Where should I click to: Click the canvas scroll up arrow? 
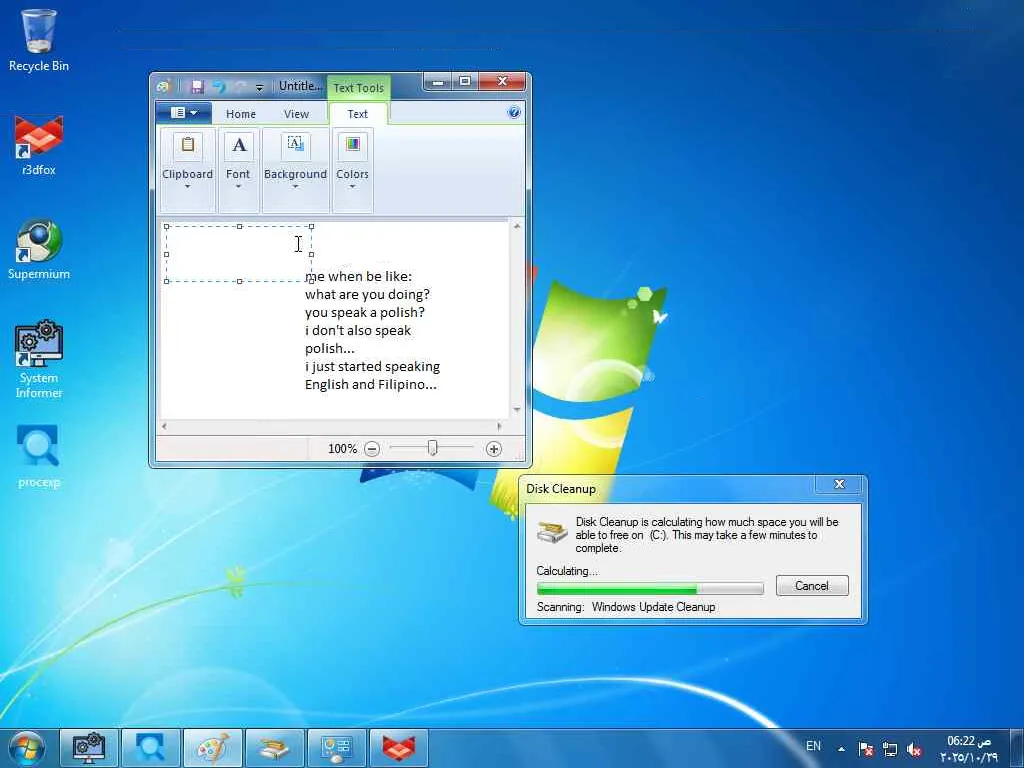[x=517, y=227]
